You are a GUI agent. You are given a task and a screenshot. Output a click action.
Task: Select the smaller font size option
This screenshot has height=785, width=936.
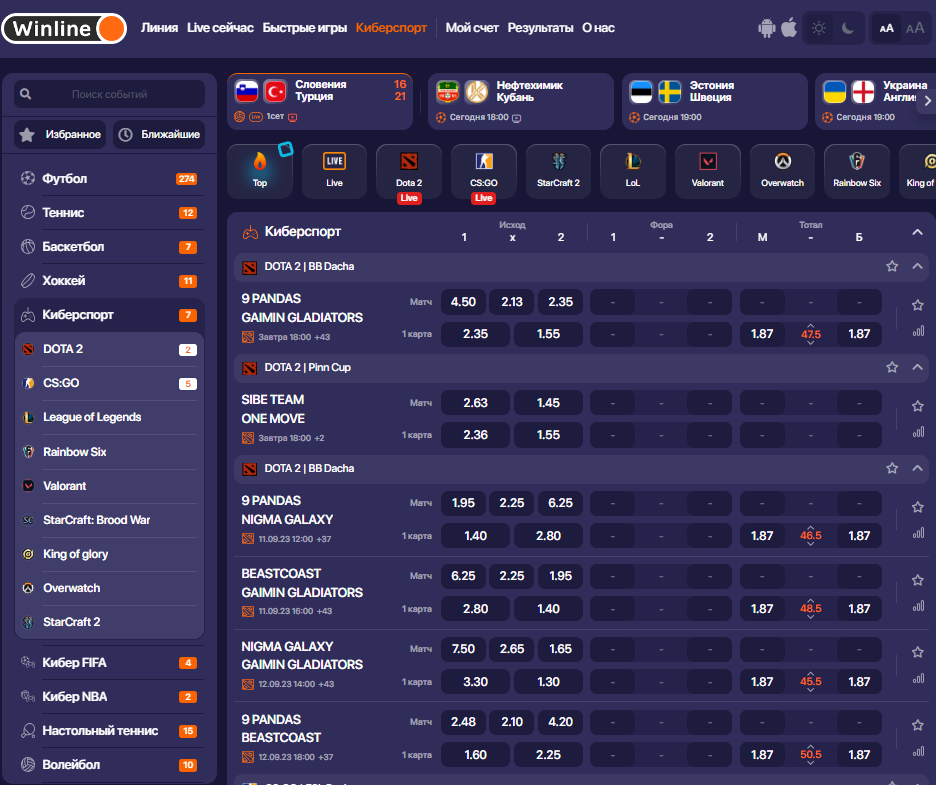pos(886,28)
